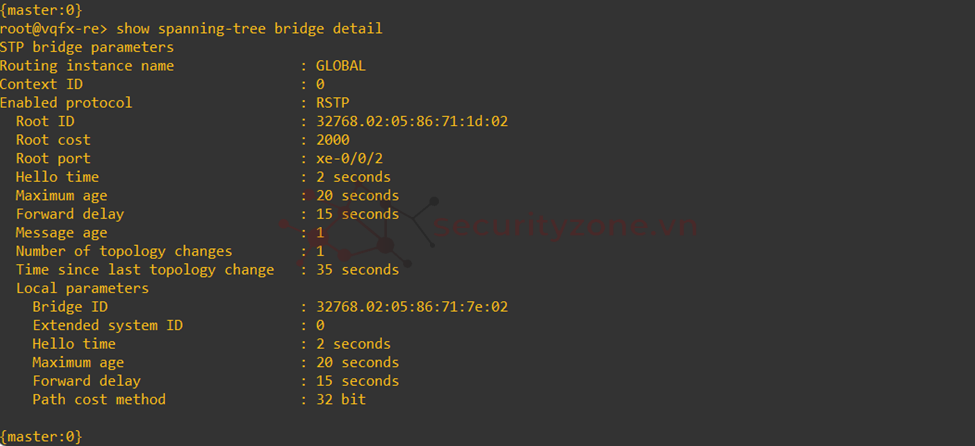The height and width of the screenshot is (446, 975).
Task: Click the securityzone.vn watermark text
Action: [x=565, y=226]
